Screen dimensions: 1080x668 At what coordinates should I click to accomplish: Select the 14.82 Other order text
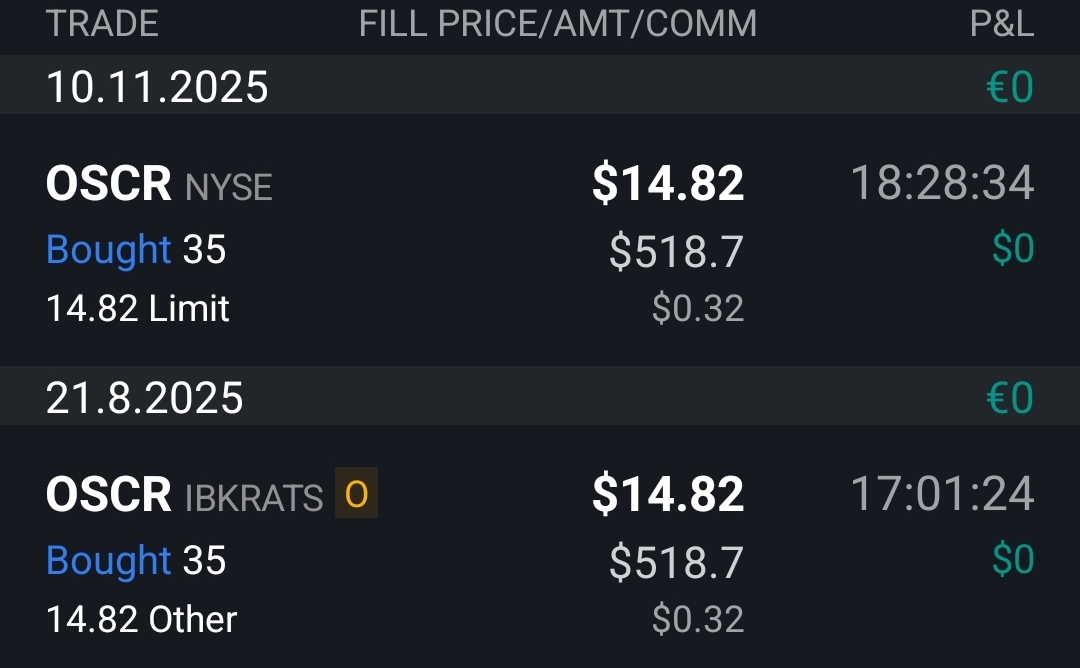coord(141,620)
